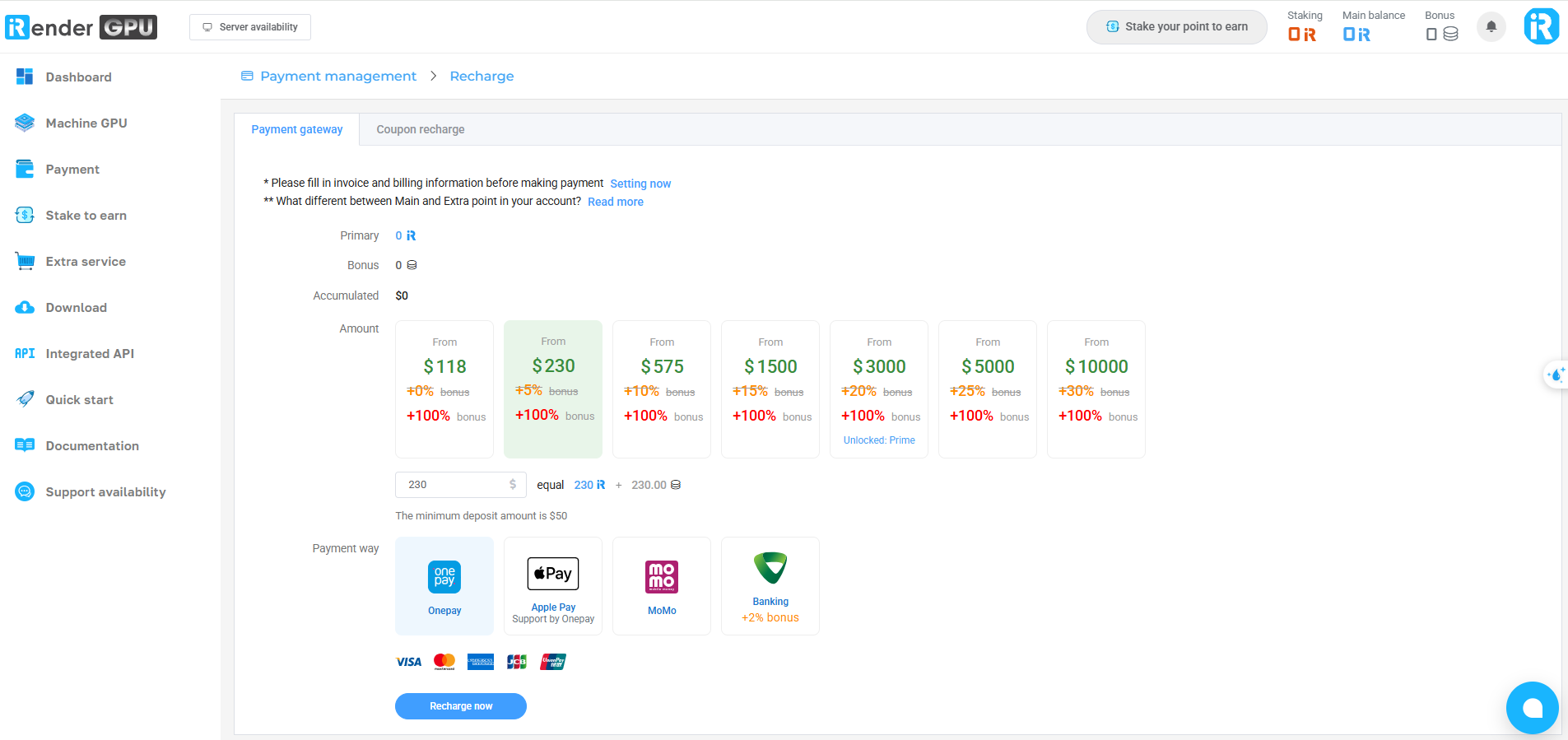Pick Apple Pay payment method

point(553,586)
